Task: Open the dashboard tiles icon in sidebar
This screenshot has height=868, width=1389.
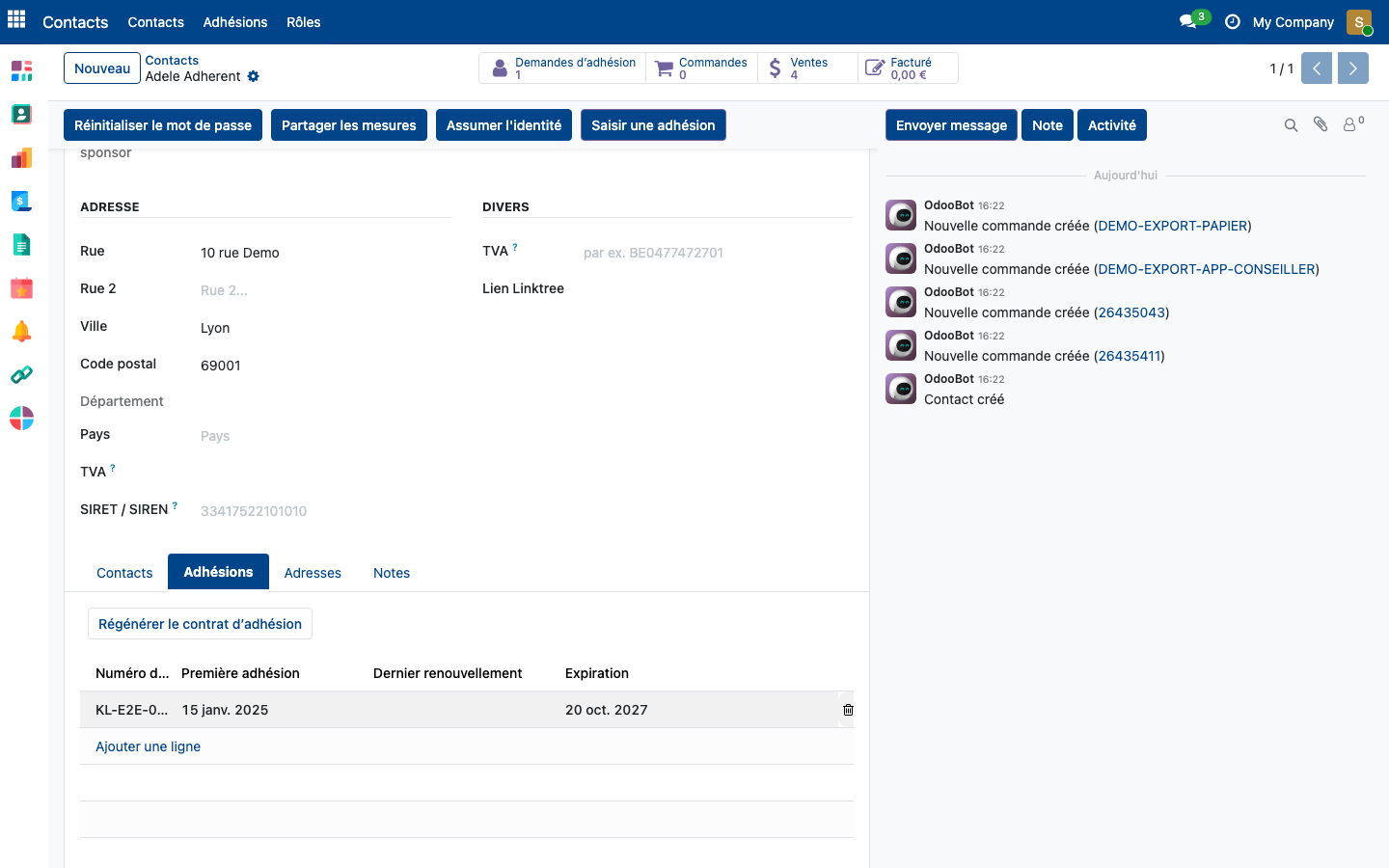Action: pos(21,70)
